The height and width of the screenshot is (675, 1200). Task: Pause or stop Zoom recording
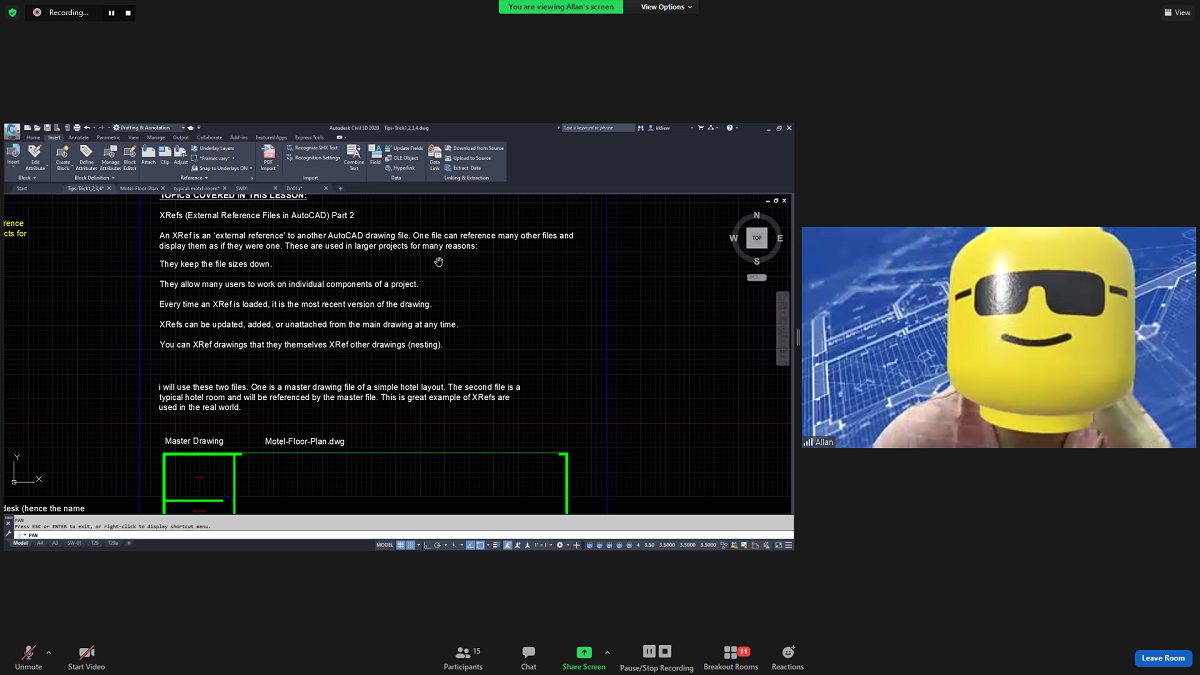point(657,657)
